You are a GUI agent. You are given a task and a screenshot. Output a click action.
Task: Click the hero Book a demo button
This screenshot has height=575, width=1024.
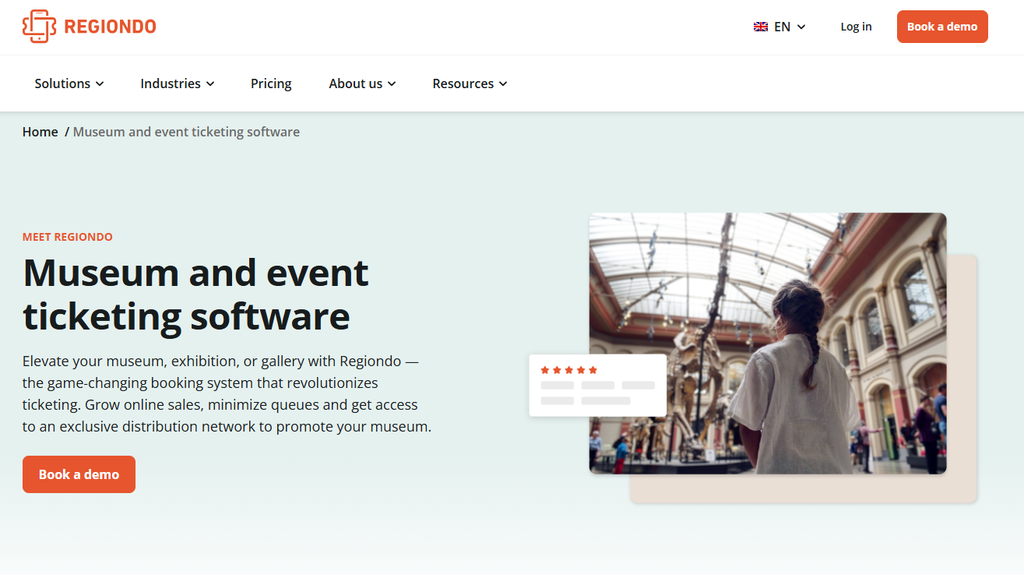click(x=79, y=474)
